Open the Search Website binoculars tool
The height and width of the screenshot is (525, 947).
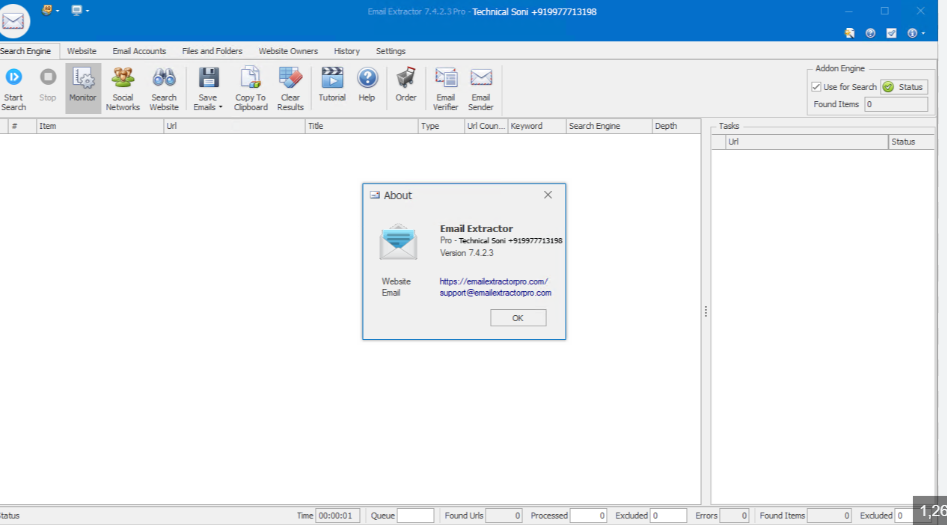pyautogui.click(x=164, y=89)
